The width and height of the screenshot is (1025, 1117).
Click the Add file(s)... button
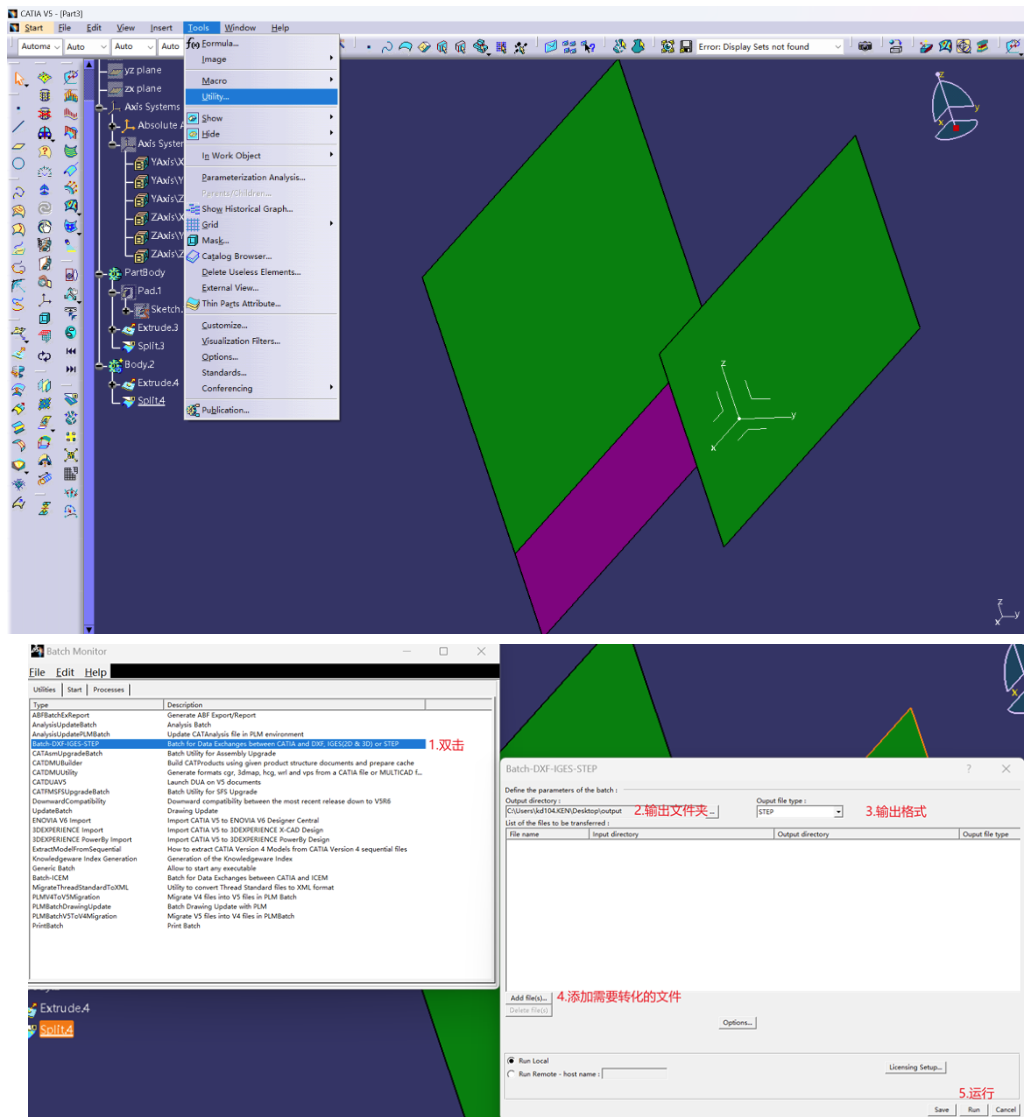[x=529, y=998]
